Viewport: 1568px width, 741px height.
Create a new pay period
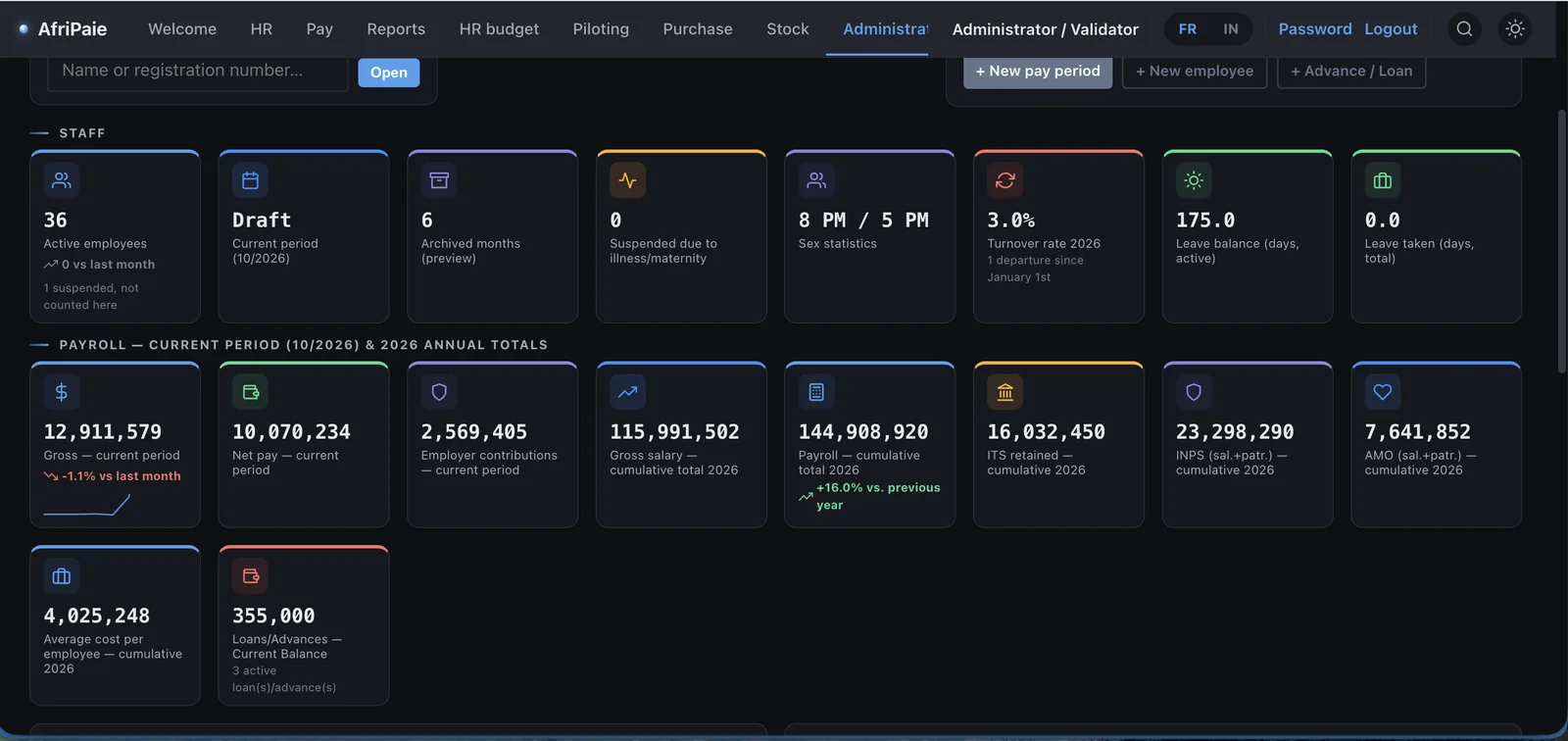coord(1038,72)
